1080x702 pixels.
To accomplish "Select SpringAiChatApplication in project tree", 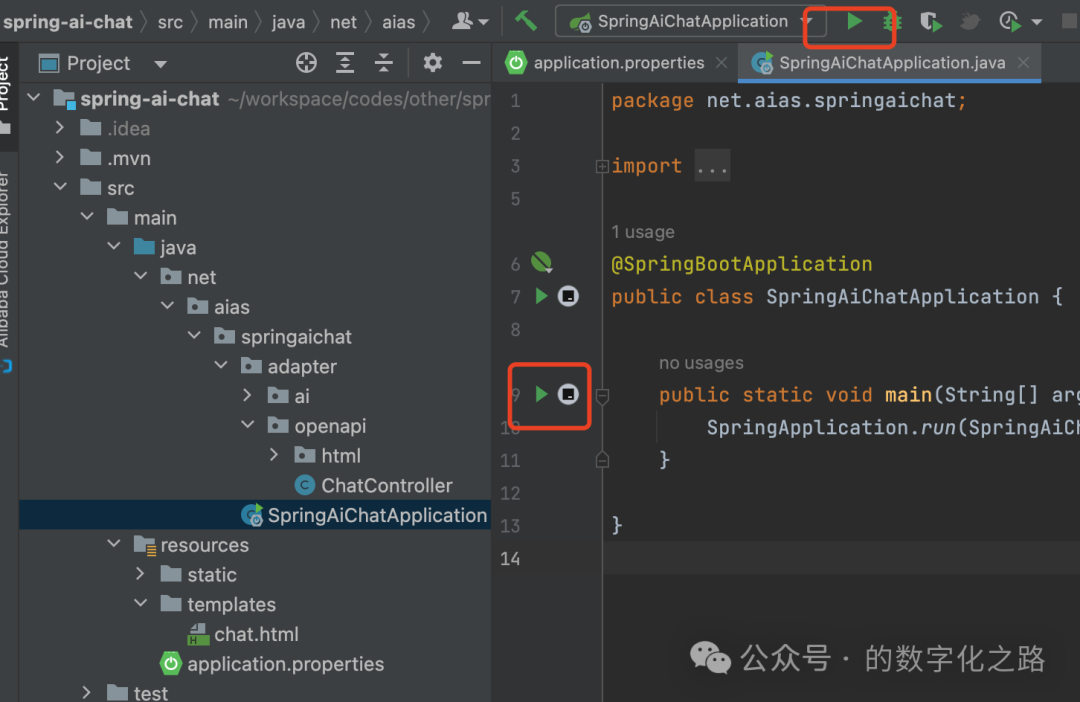I will [x=364, y=515].
